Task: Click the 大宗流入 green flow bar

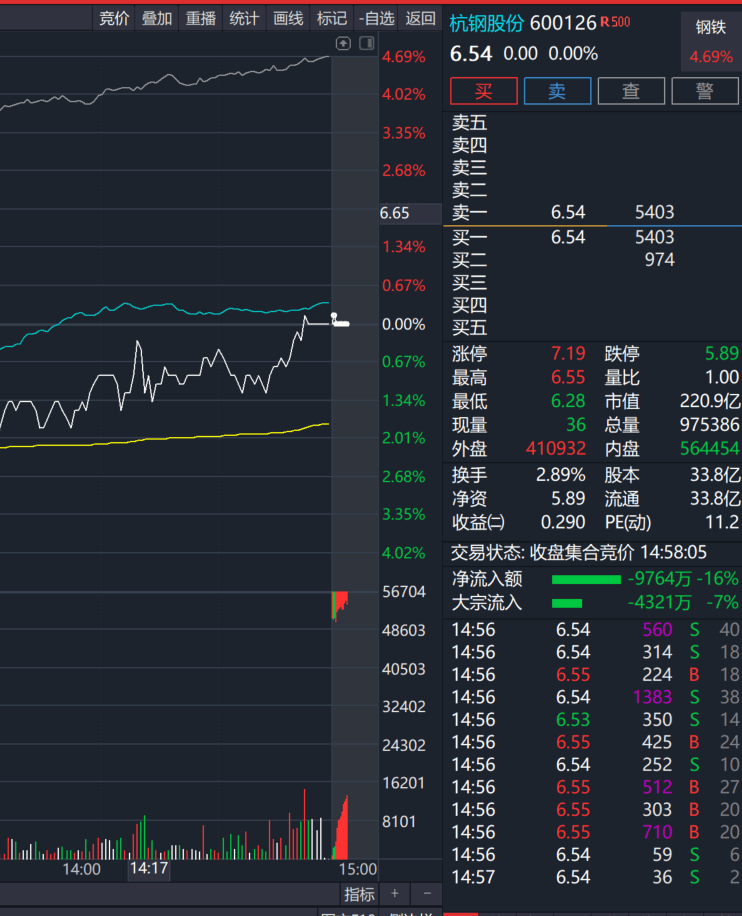Action: pos(567,603)
